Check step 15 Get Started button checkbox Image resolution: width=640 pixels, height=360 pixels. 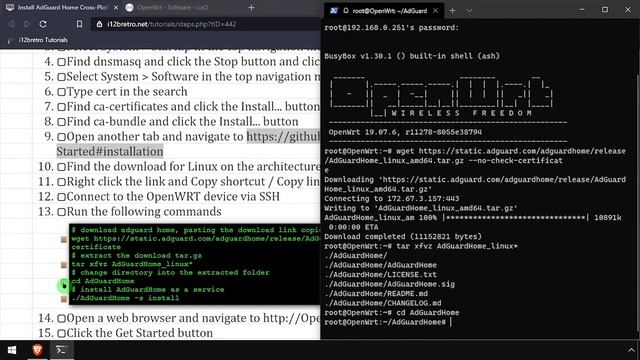coord(61,333)
